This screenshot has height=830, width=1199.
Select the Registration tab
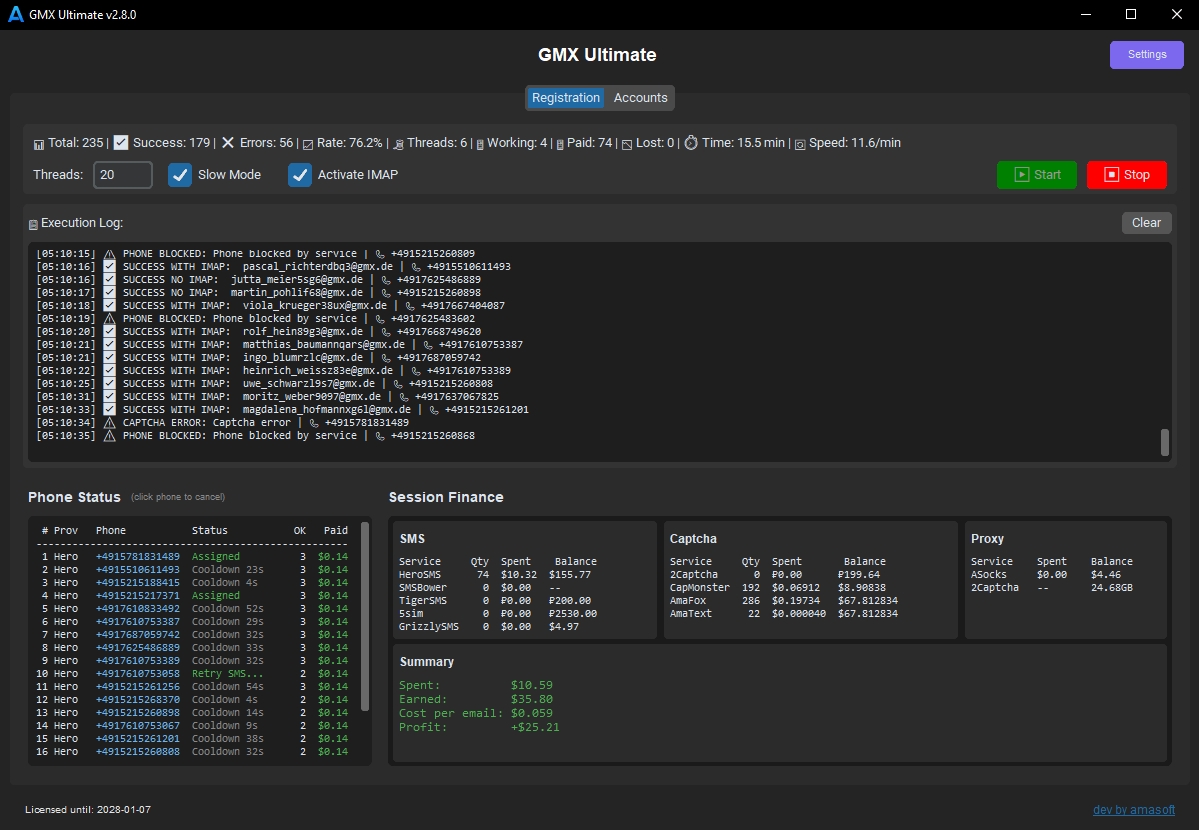click(566, 98)
